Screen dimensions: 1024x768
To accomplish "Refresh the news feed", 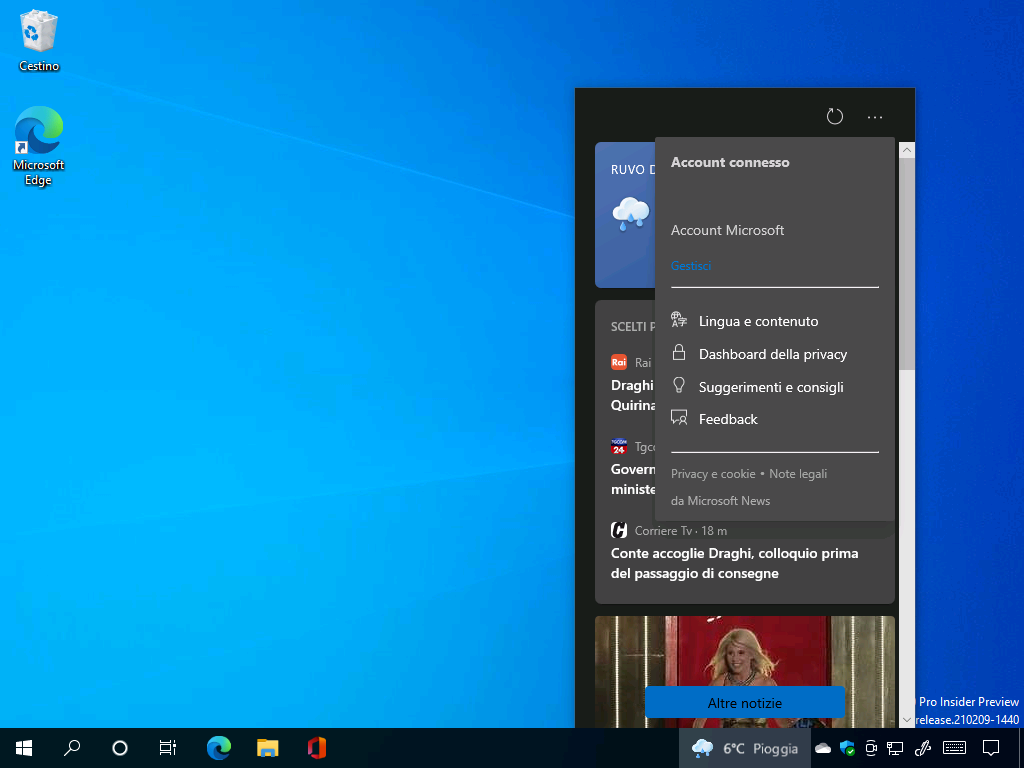I will pos(835,116).
